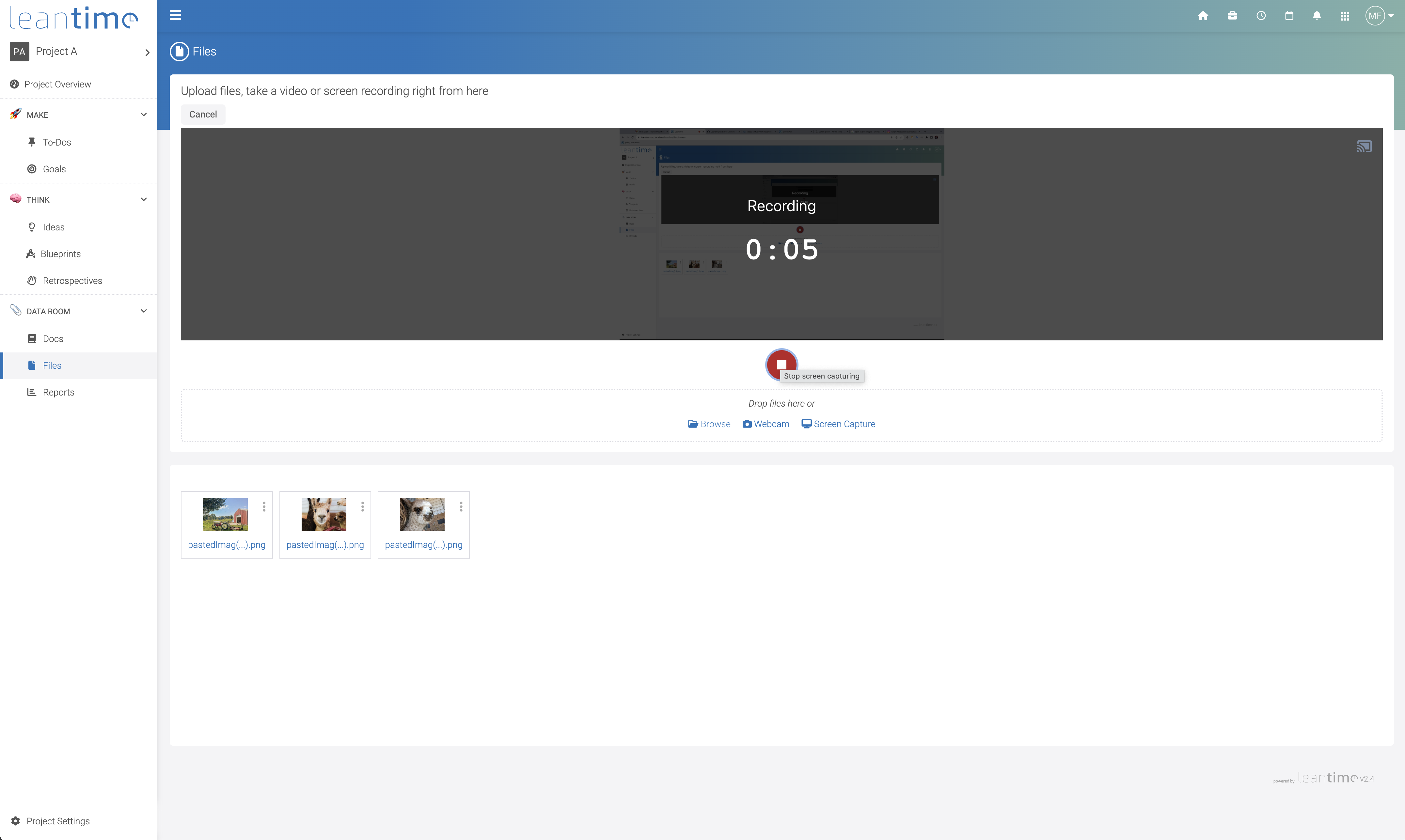Open the briefcase projects icon
1405x840 pixels.
pyautogui.click(x=1232, y=16)
